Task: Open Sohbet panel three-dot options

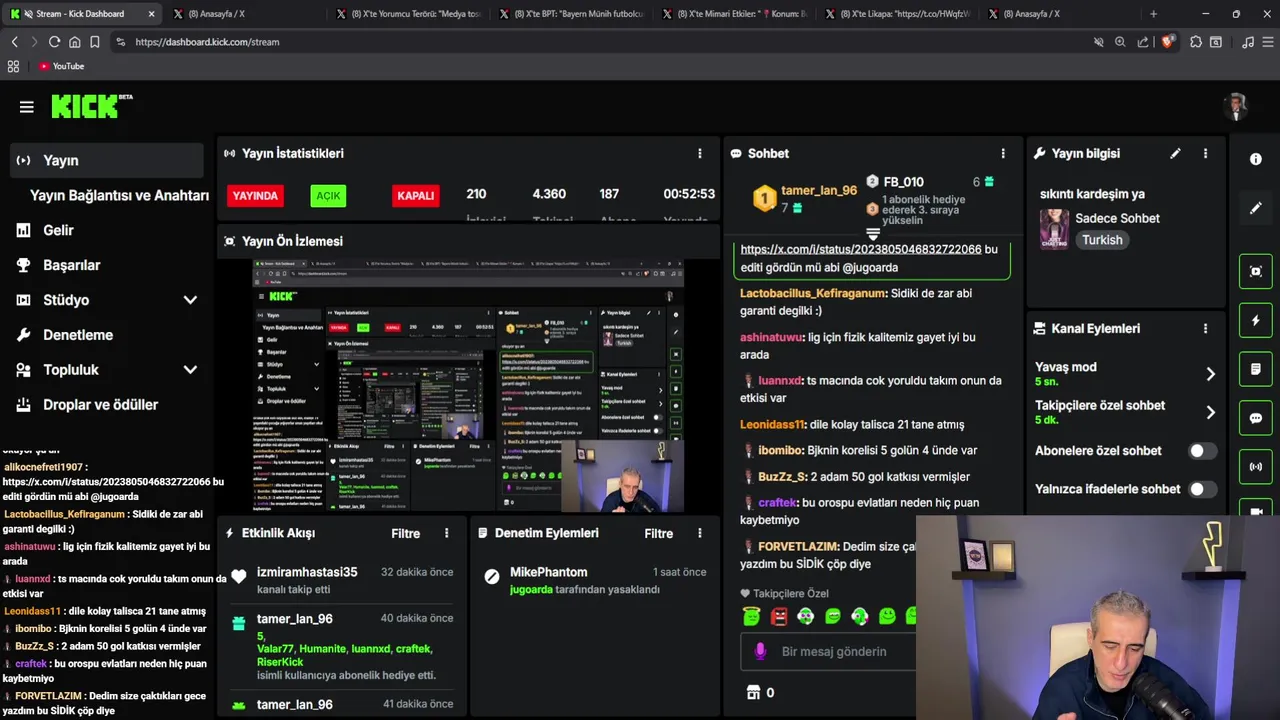Action: point(1003,153)
